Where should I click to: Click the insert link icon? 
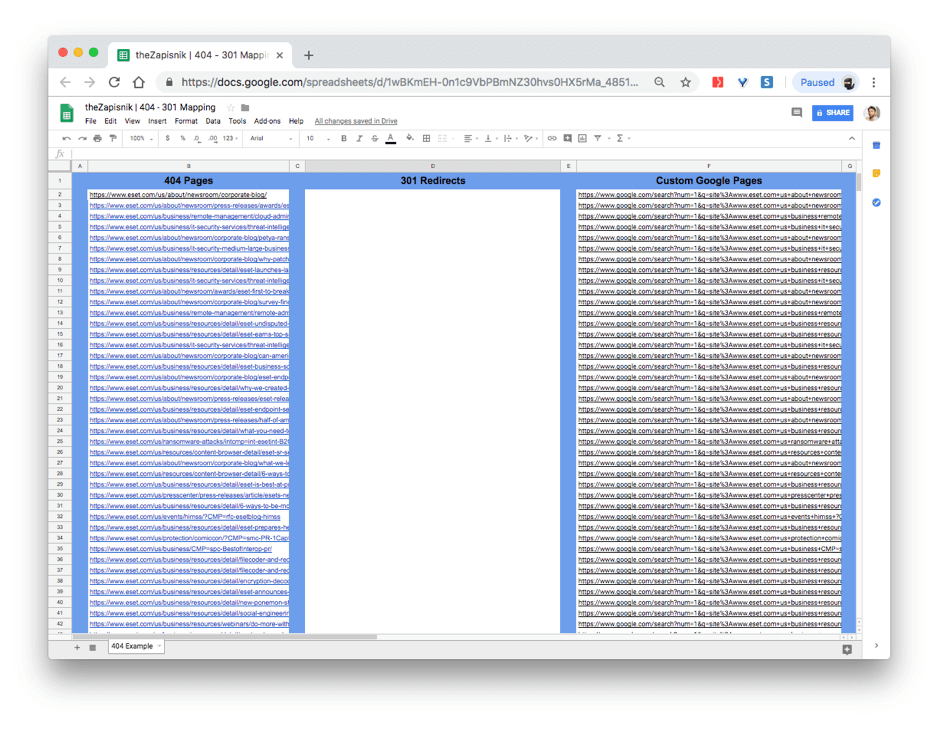pyautogui.click(x=551, y=138)
